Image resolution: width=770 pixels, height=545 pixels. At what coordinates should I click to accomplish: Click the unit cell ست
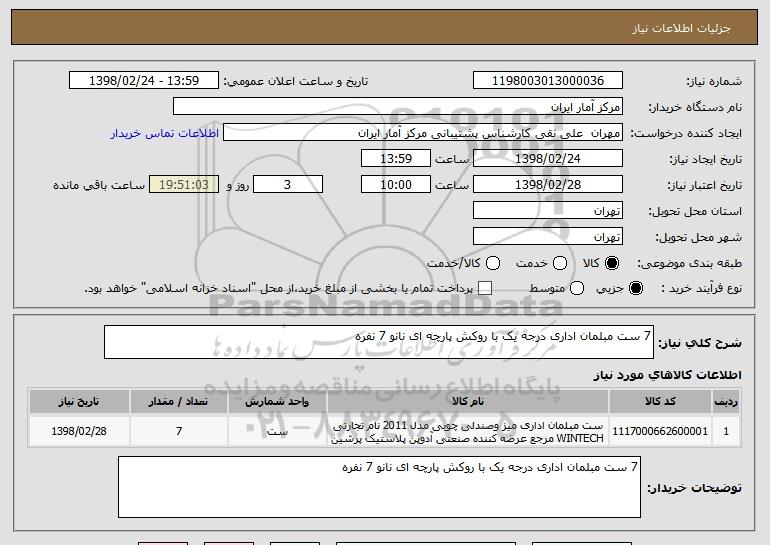point(277,431)
